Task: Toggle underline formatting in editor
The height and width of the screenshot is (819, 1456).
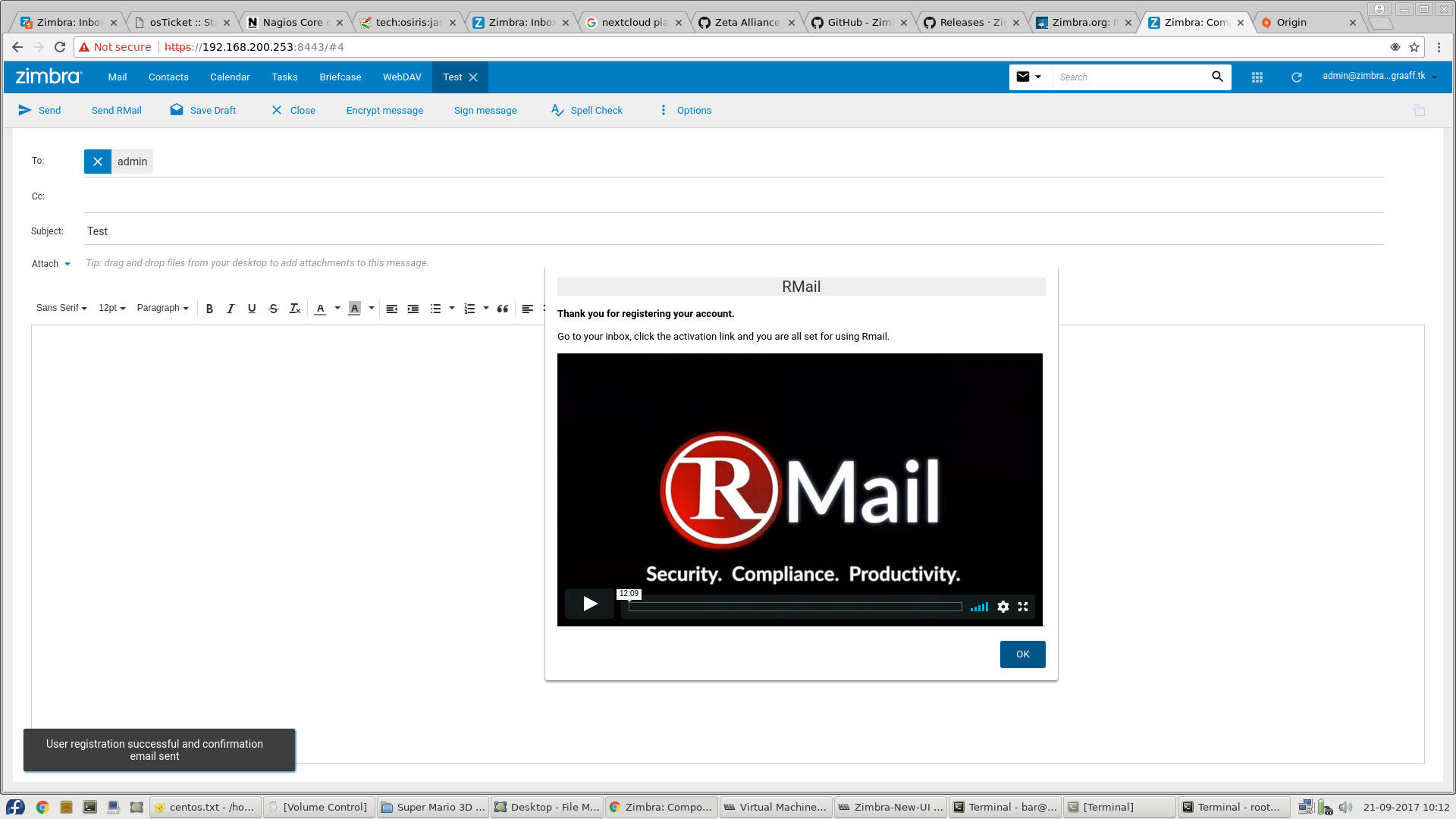Action: [x=252, y=309]
